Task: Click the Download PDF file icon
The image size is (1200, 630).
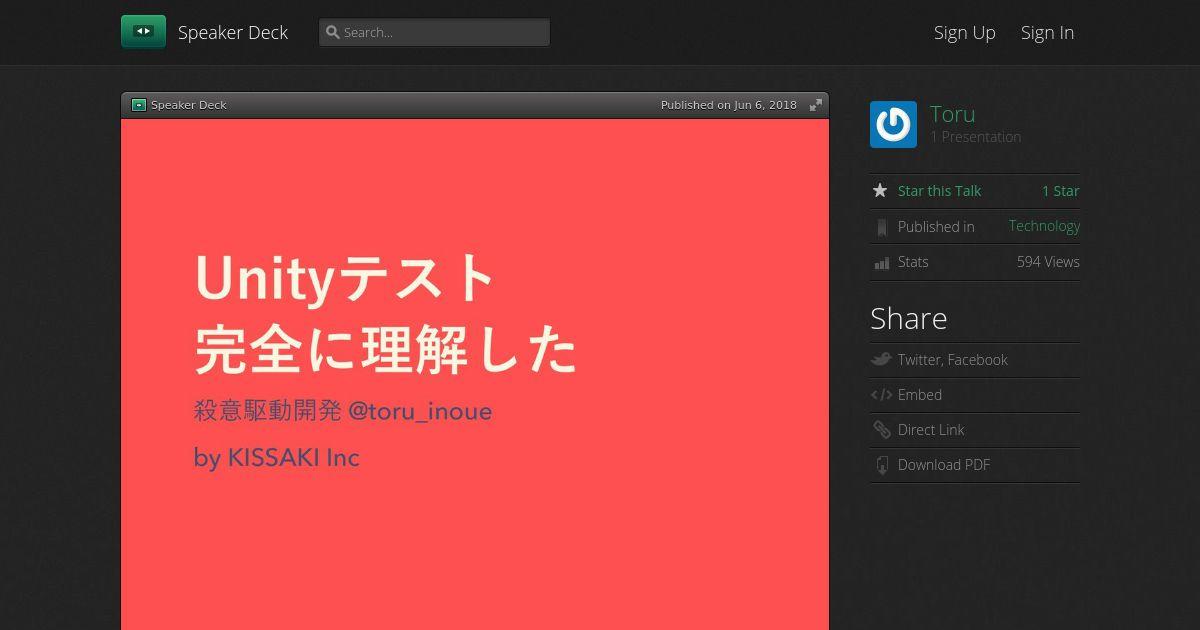Action: 881,465
